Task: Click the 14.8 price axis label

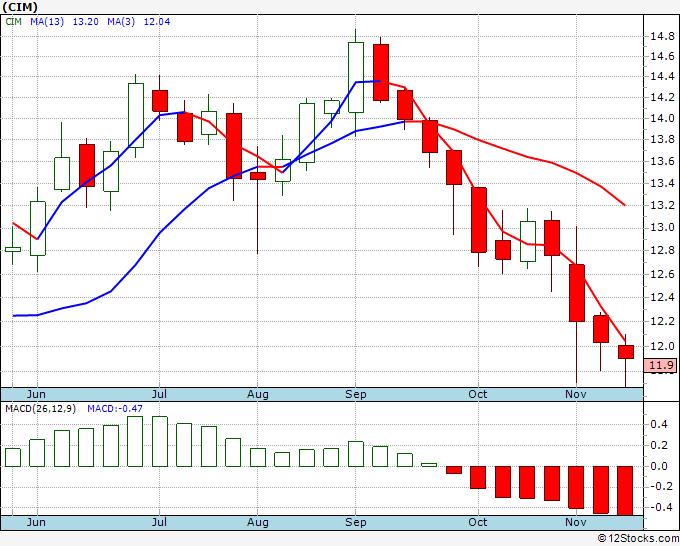Action: click(662, 36)
